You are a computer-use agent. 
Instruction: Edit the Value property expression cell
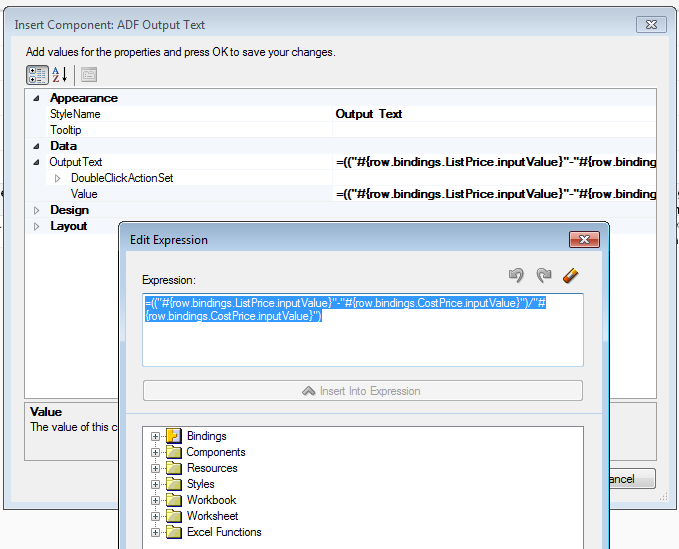[494, 194]
